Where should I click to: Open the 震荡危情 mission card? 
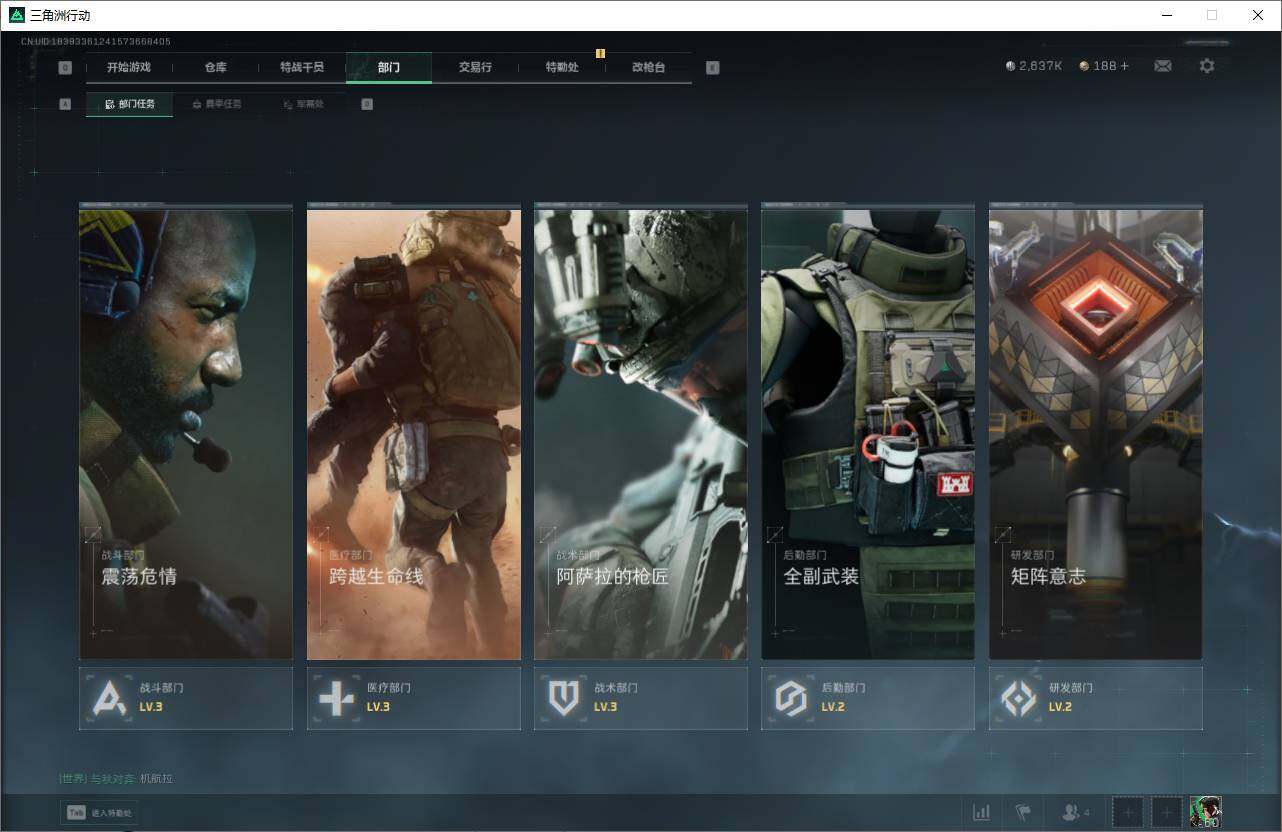[186, 432]
